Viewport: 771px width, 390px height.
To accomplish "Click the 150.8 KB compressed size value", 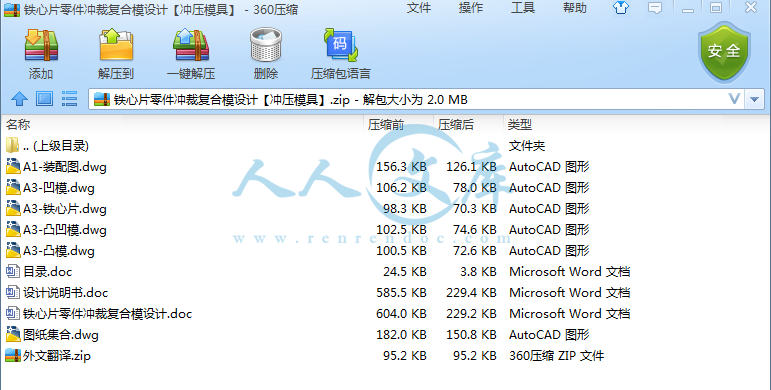I will click(472, 335).
